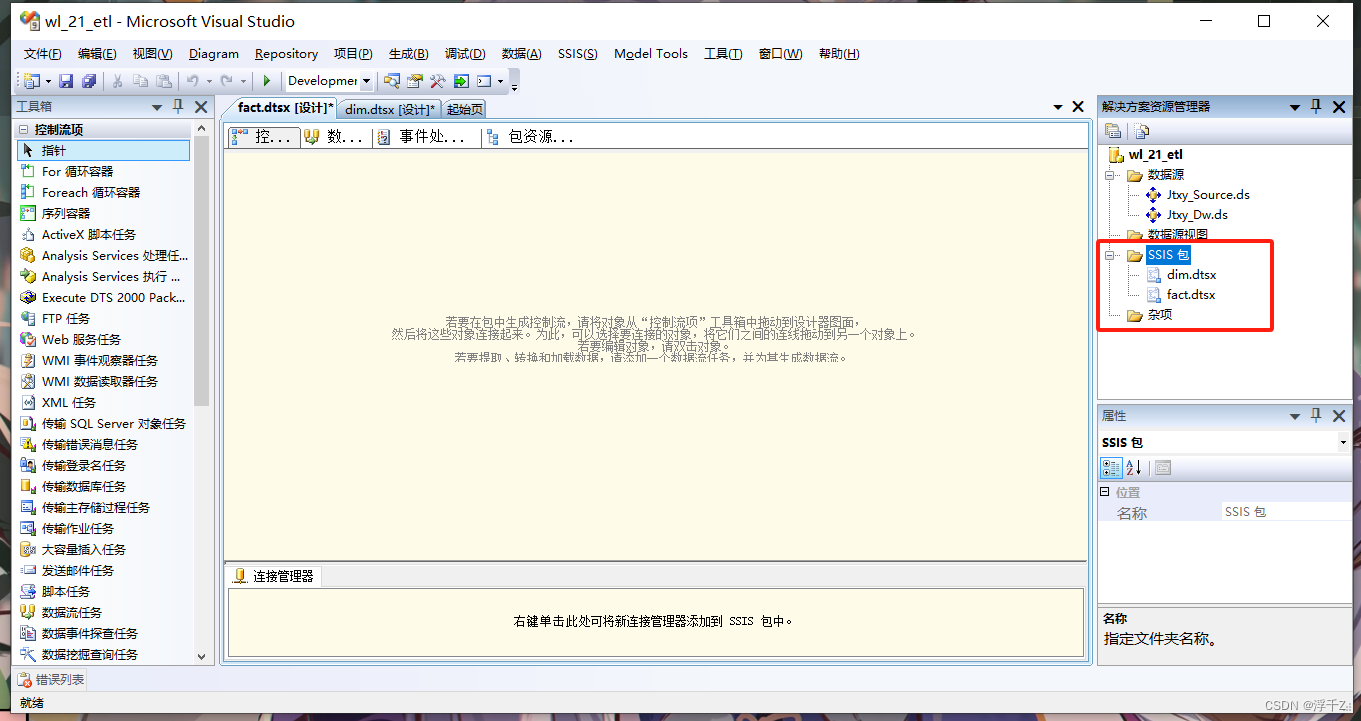Image resolution: width=1361 pixels, height=721 pixels.
Task: Select ActiveX 脚本任务 in the toolbox
Action: tap(104, 234)
